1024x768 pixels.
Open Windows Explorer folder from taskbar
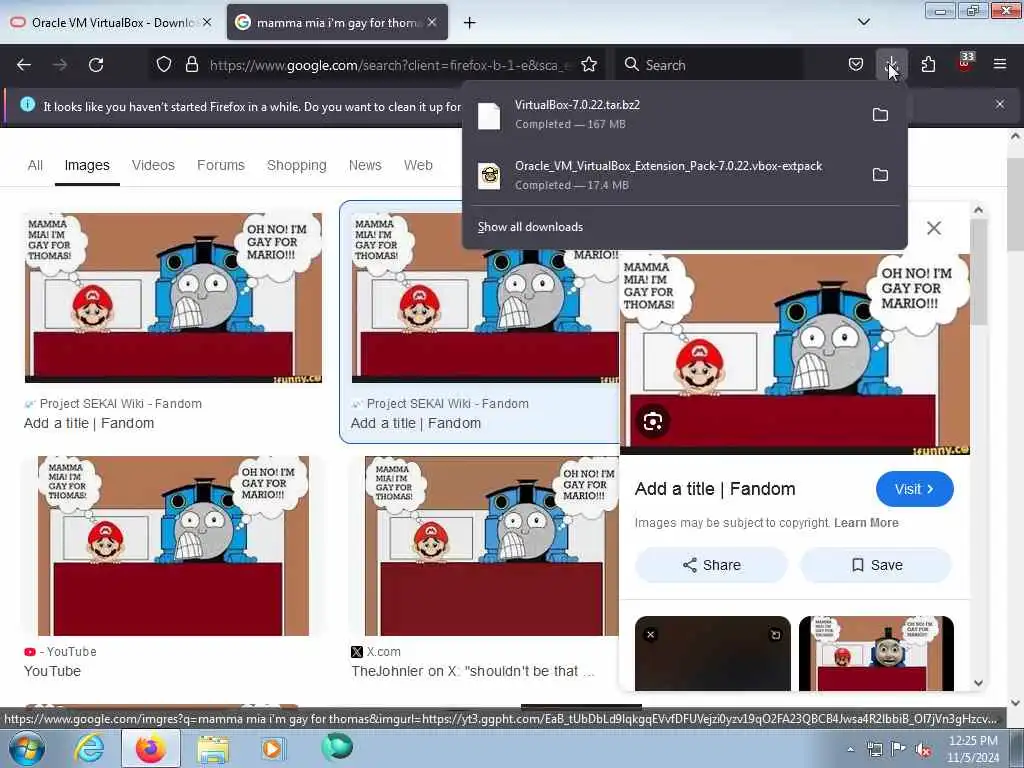tap(213, 749)
